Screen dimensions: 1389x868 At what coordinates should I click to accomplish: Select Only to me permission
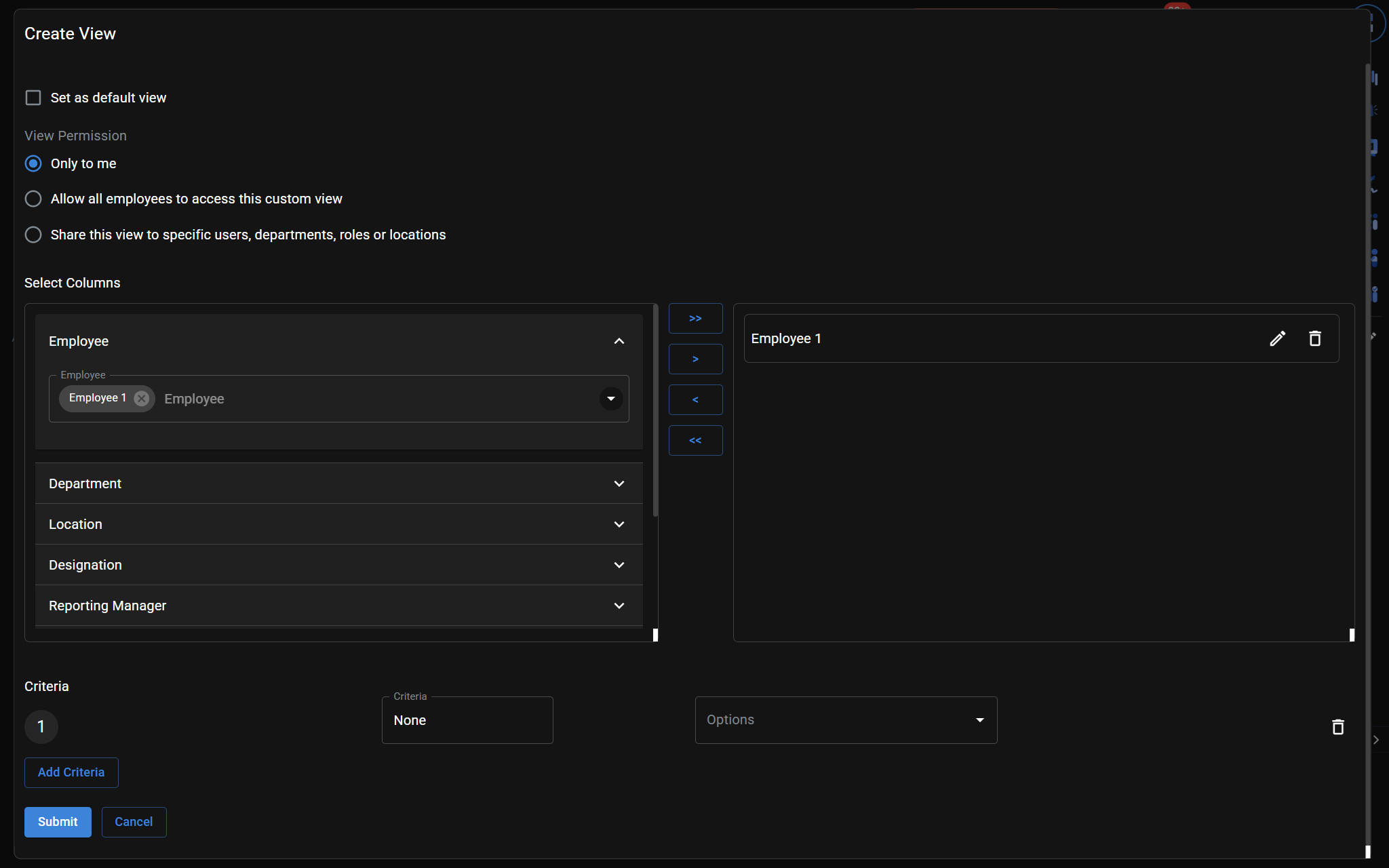[x=33, y=163]
